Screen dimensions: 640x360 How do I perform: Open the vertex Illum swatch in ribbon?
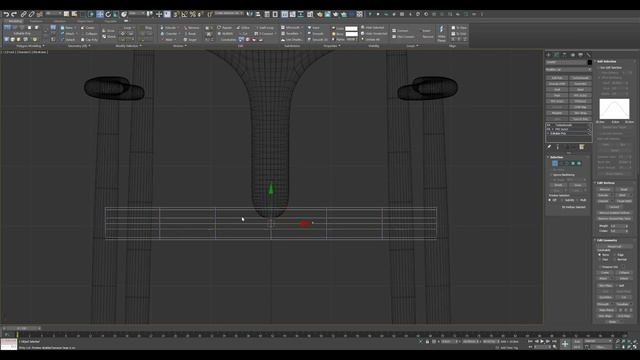click(x=351, y=34)
